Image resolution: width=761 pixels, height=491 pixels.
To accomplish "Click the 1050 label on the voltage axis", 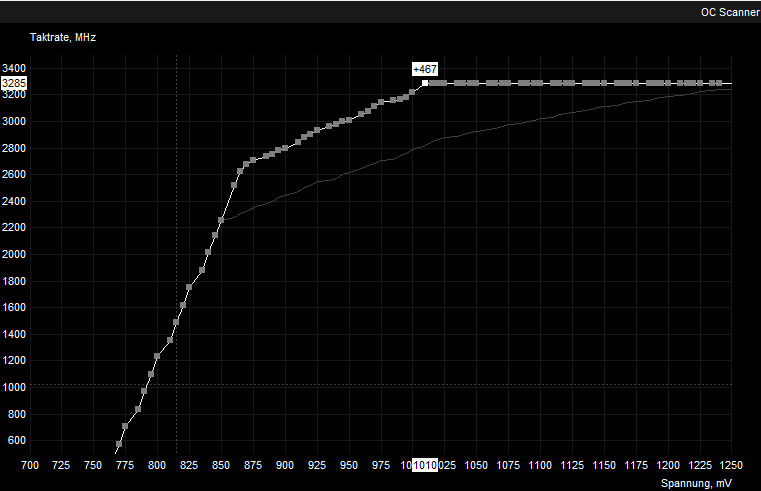I will (476, 465).
